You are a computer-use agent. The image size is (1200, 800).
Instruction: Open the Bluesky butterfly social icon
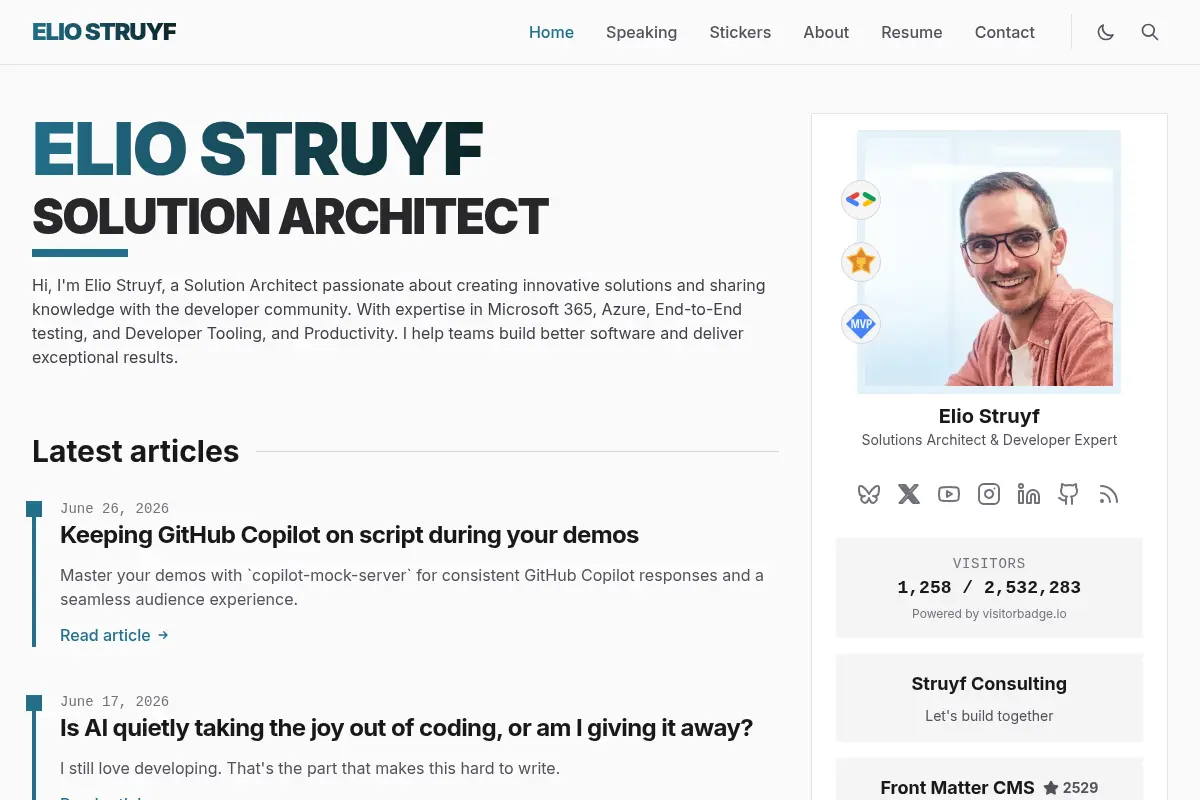tap(869, 494)
